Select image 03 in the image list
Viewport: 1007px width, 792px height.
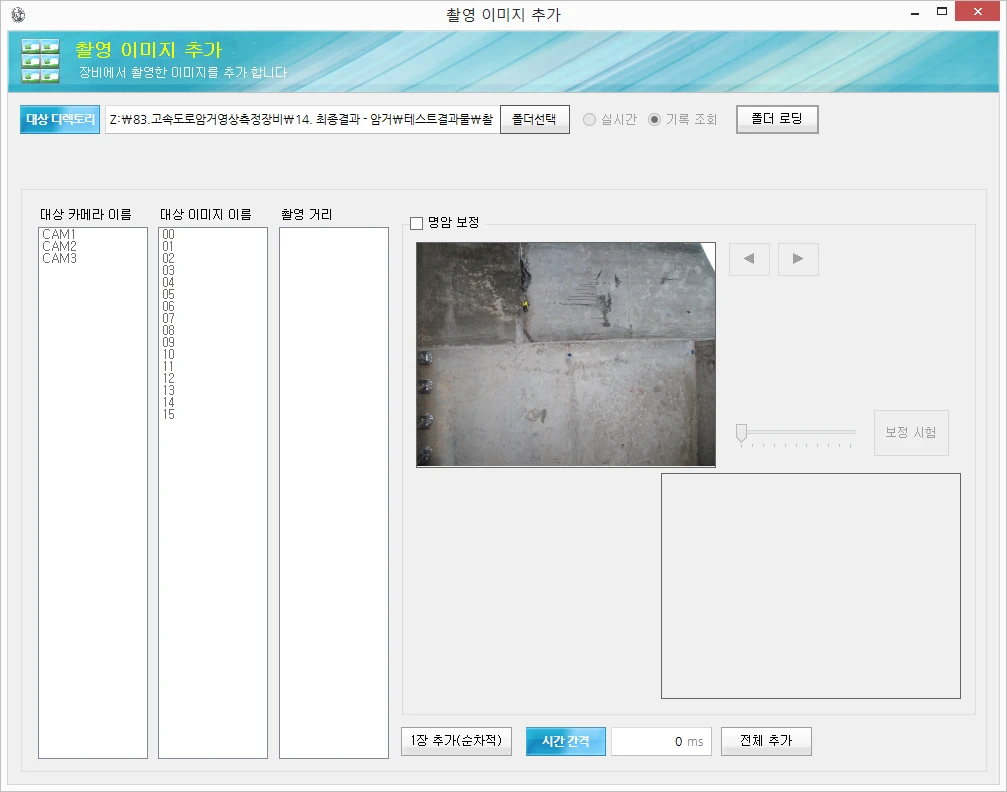point(168,270)
